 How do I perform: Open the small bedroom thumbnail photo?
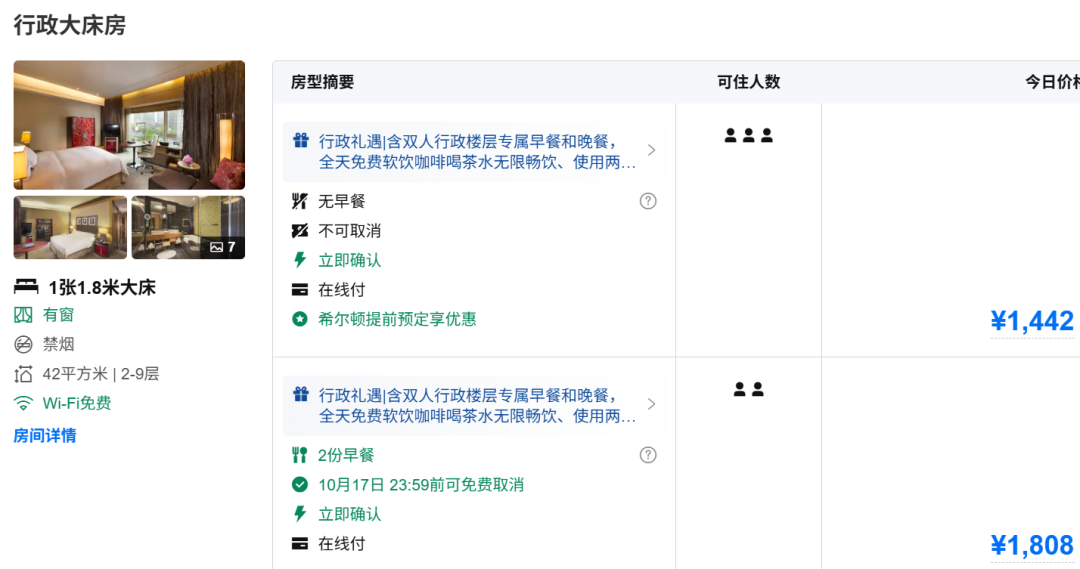[x=70, y=227]
